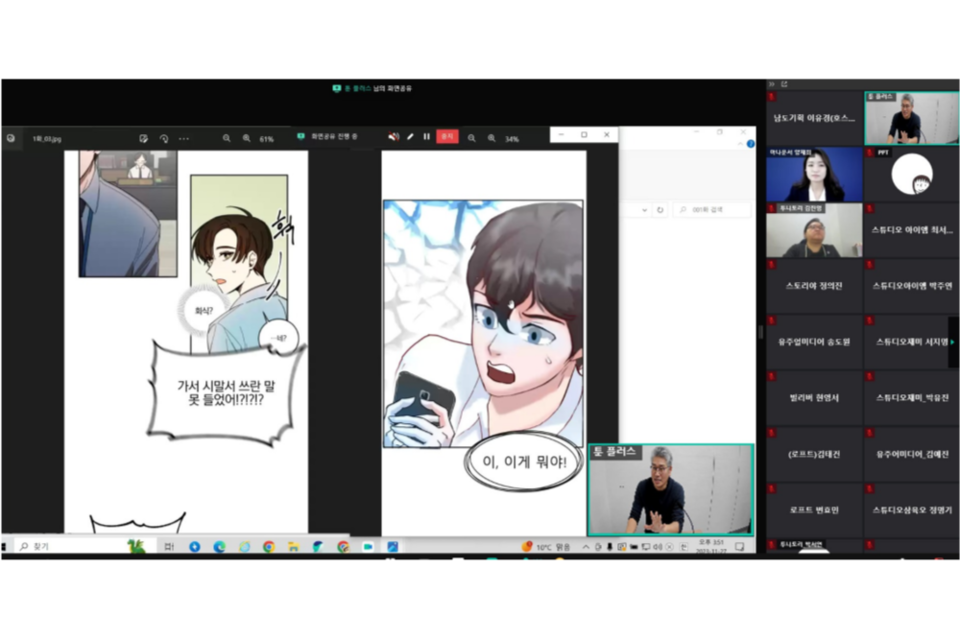
Task: Select the 스토리에 정의진 participant tile
Action: pos(814,286)
